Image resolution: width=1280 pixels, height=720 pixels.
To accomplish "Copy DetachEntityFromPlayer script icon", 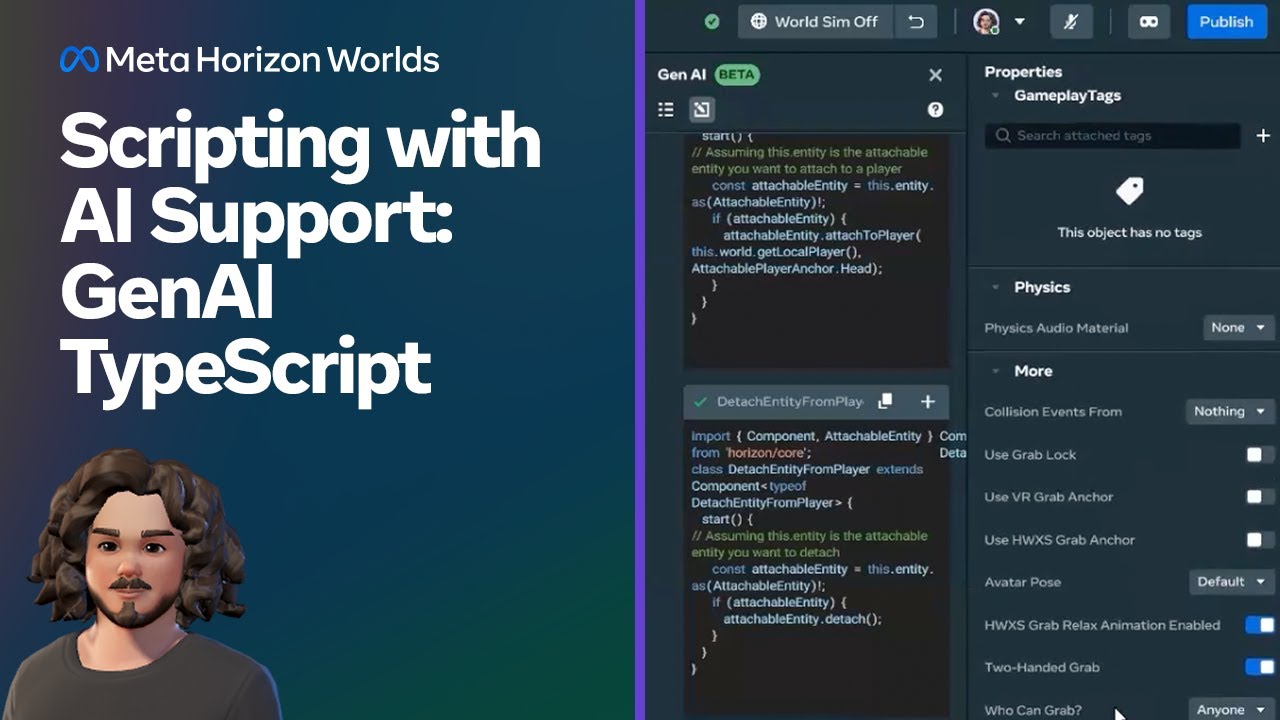I will pos(885,401).
